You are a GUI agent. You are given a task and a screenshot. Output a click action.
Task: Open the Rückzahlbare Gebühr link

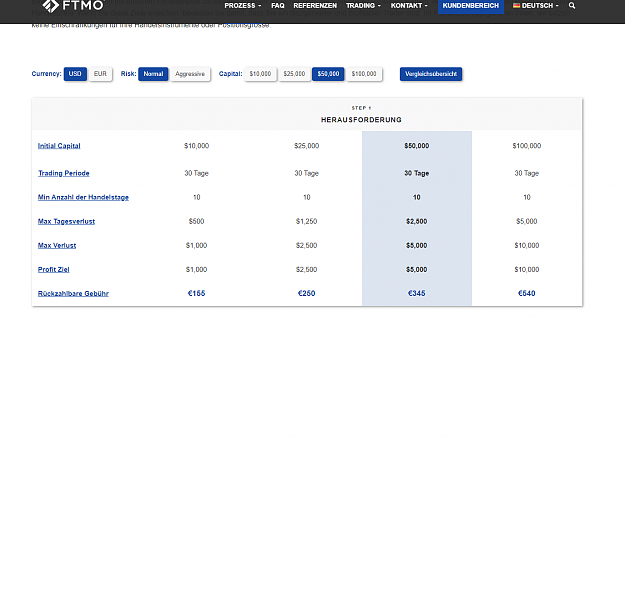click(73, 293)
